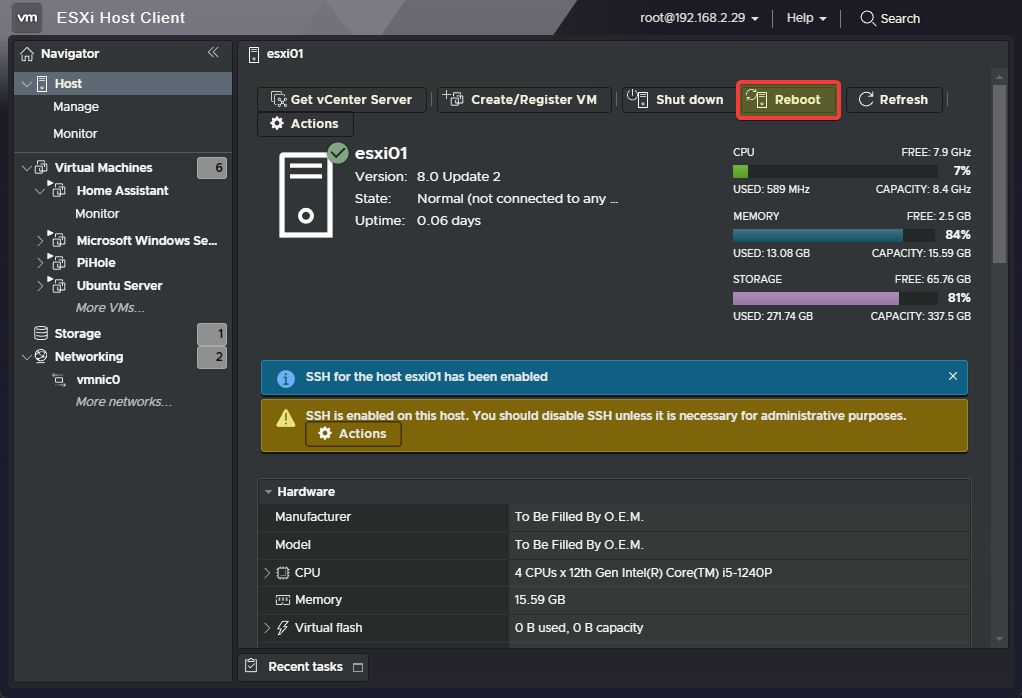1022x698 pixels.
Task: Open Actions in the SSH warning banner
Action: 353,434
